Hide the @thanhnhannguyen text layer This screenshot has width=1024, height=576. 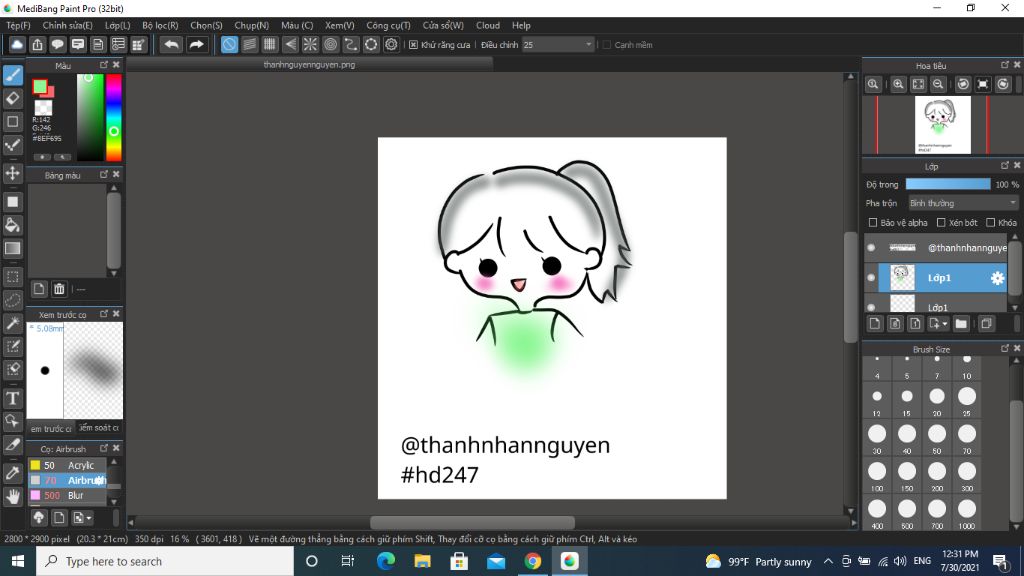click(871, 248)
